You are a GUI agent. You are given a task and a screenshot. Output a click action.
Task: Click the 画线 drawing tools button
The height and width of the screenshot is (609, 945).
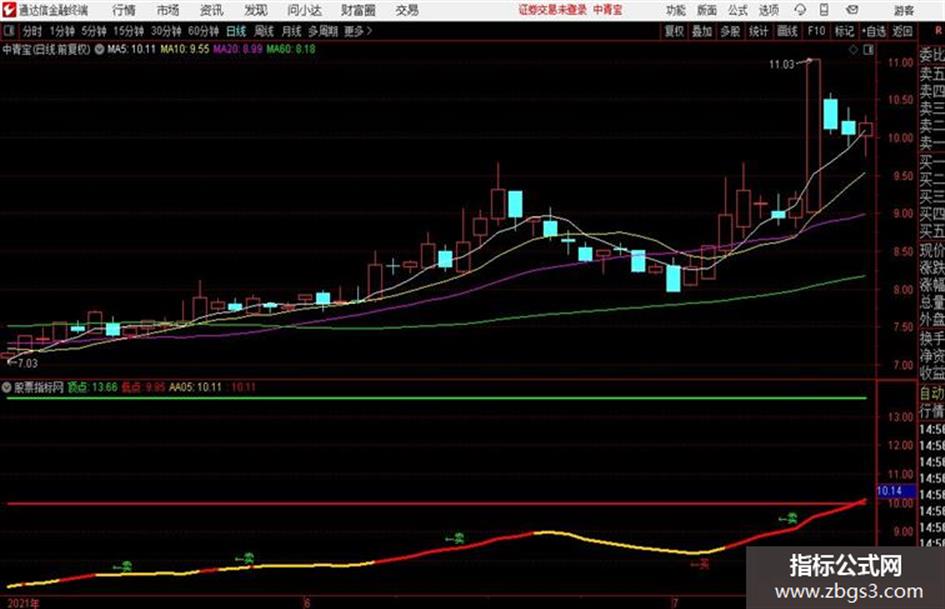[x=787, y=31]
